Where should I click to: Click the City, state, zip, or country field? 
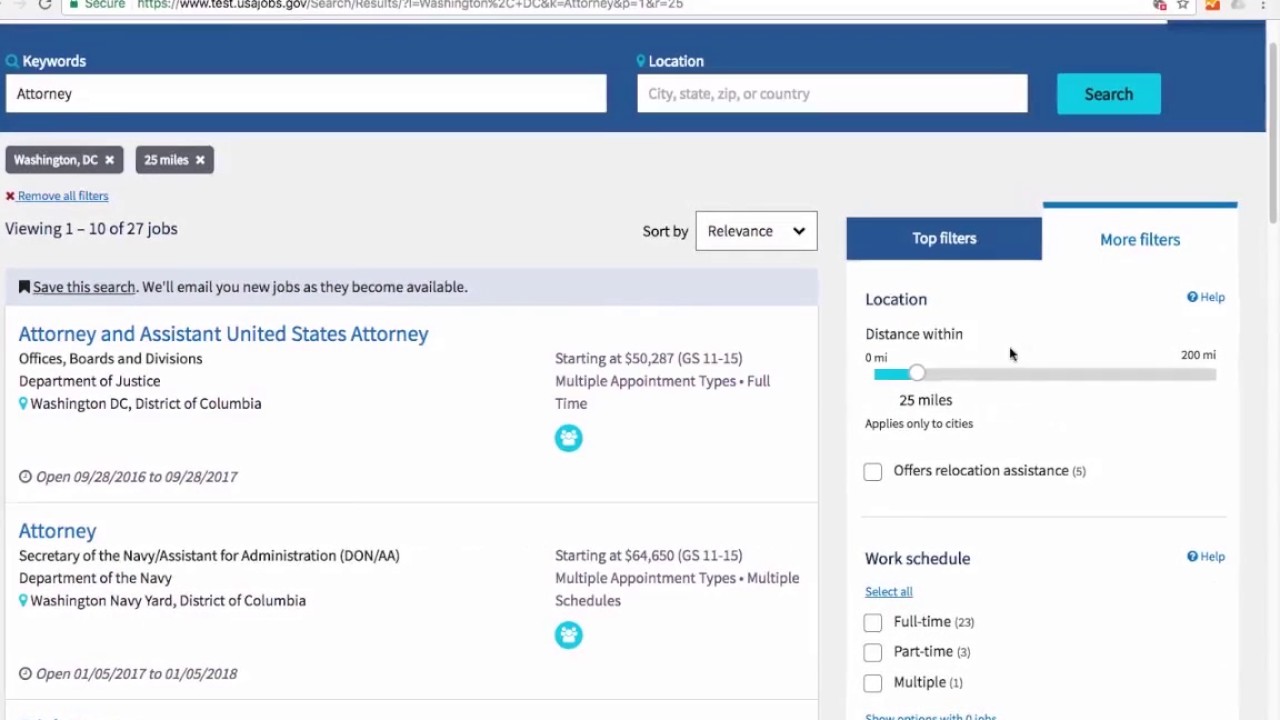tap(832, 94)
